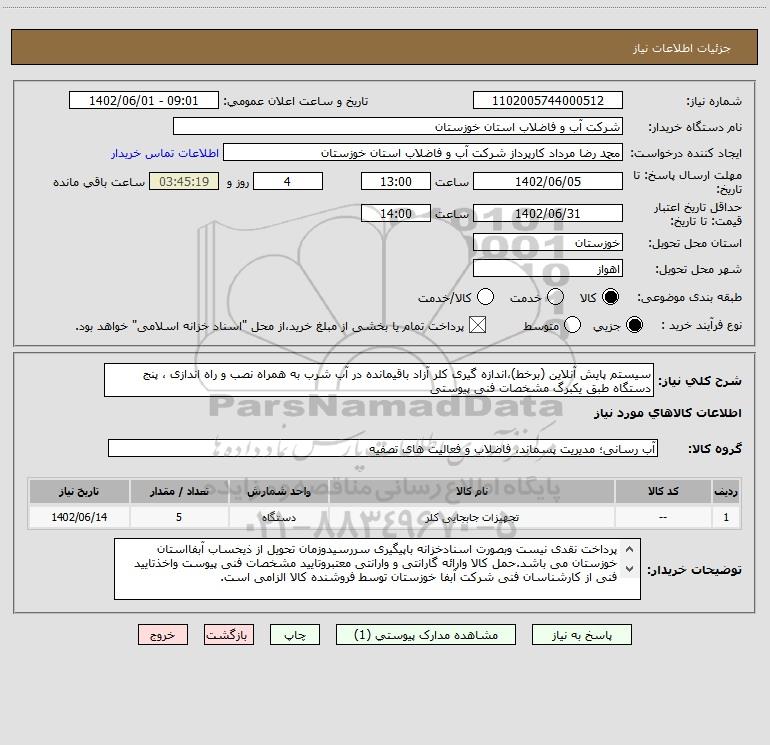
Task: Click general need description text box
Action: coord(379,380)
